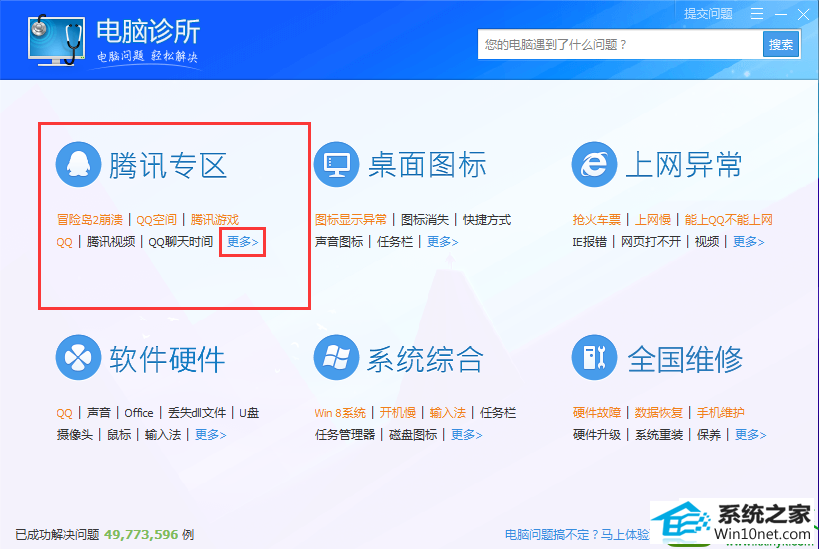Click the 桌面图标 monitor icon

click(336, 165)
